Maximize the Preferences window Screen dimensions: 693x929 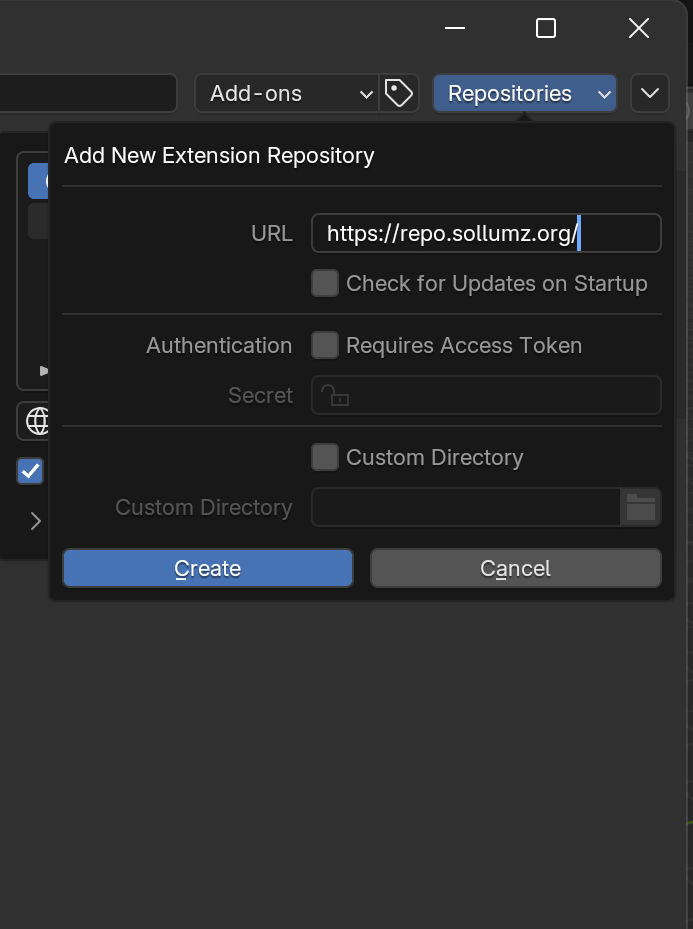coord(546,28)
